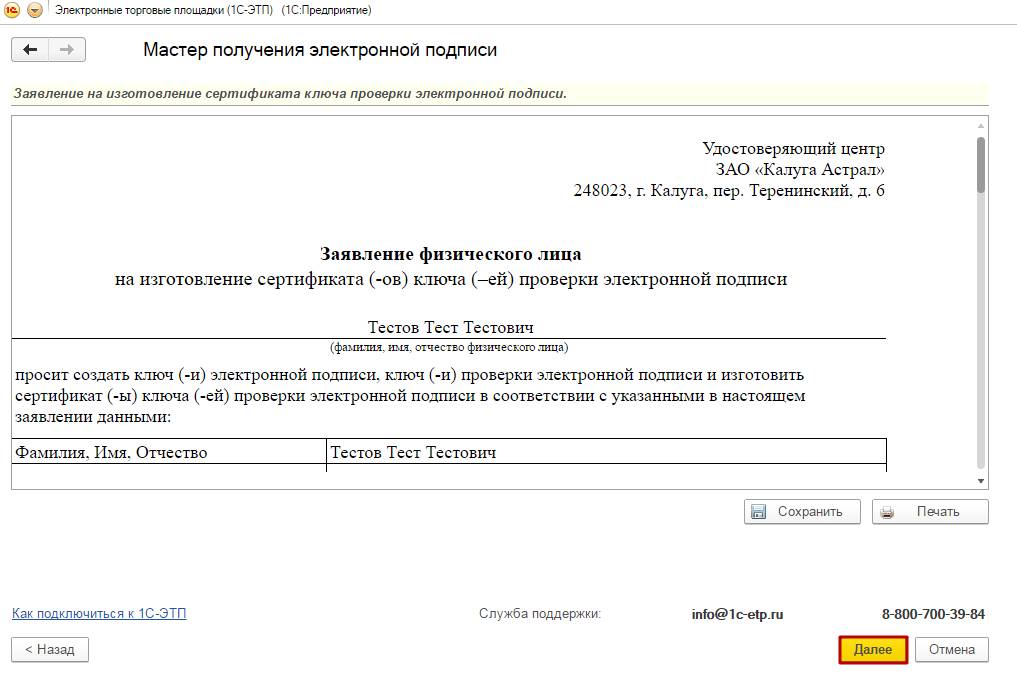Click the phone number 8-800-700-39-84
Image resolution: width=1017 pixels, height=675 pixels.
click(x=933, y=614)
